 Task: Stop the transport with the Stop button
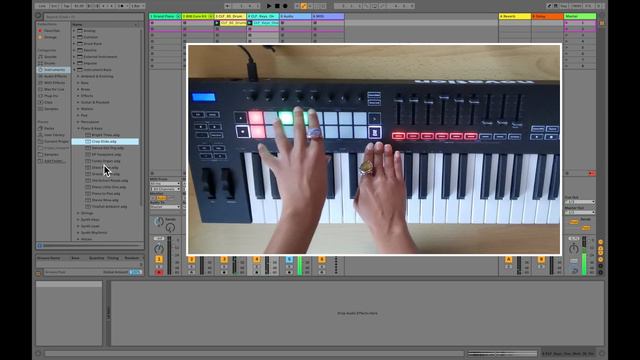(277, 6)
